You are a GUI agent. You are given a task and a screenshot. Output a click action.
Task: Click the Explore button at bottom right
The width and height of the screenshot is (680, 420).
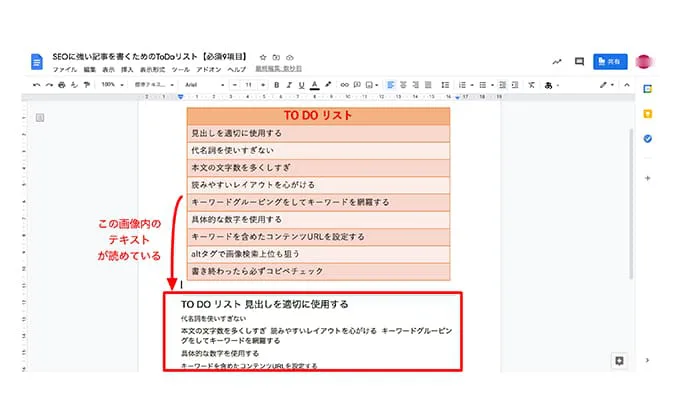click(x=619, y=361)
